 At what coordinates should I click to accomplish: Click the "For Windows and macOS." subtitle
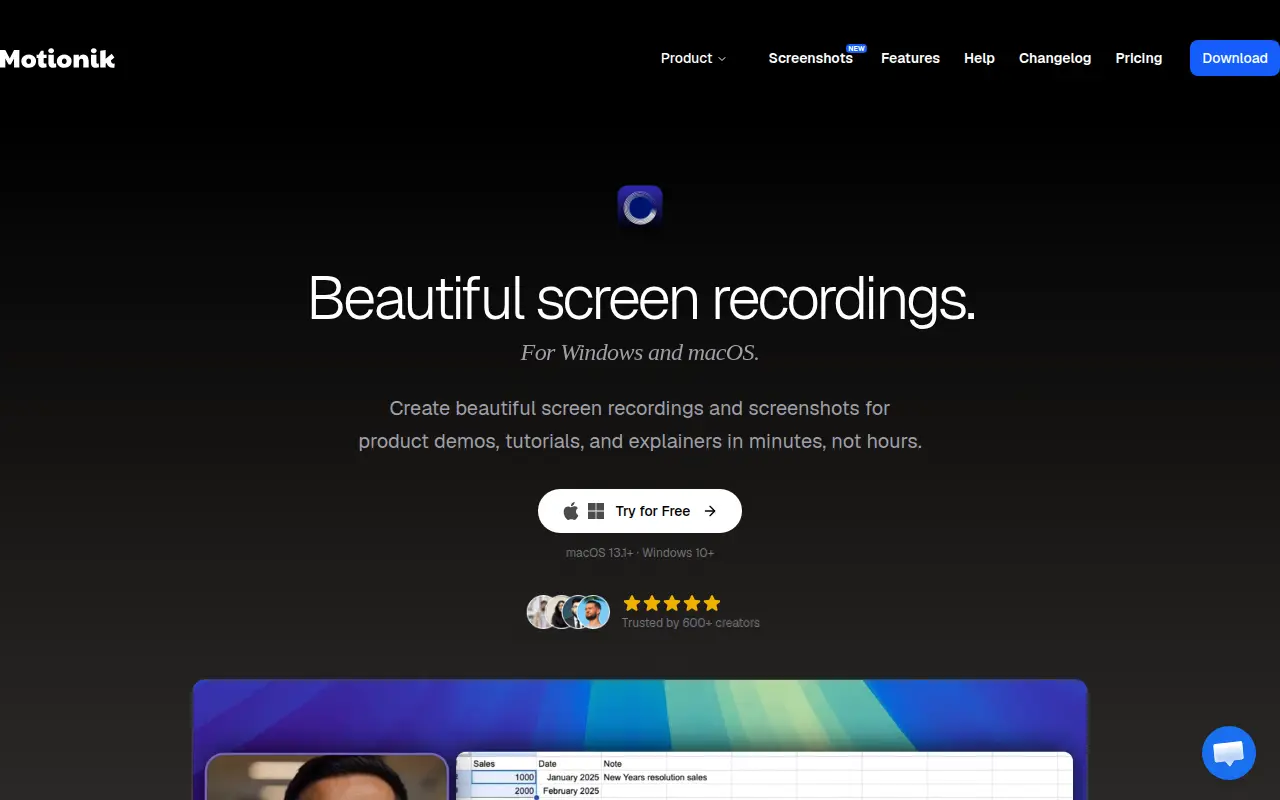pyautogui.click(x=640, y=352)
